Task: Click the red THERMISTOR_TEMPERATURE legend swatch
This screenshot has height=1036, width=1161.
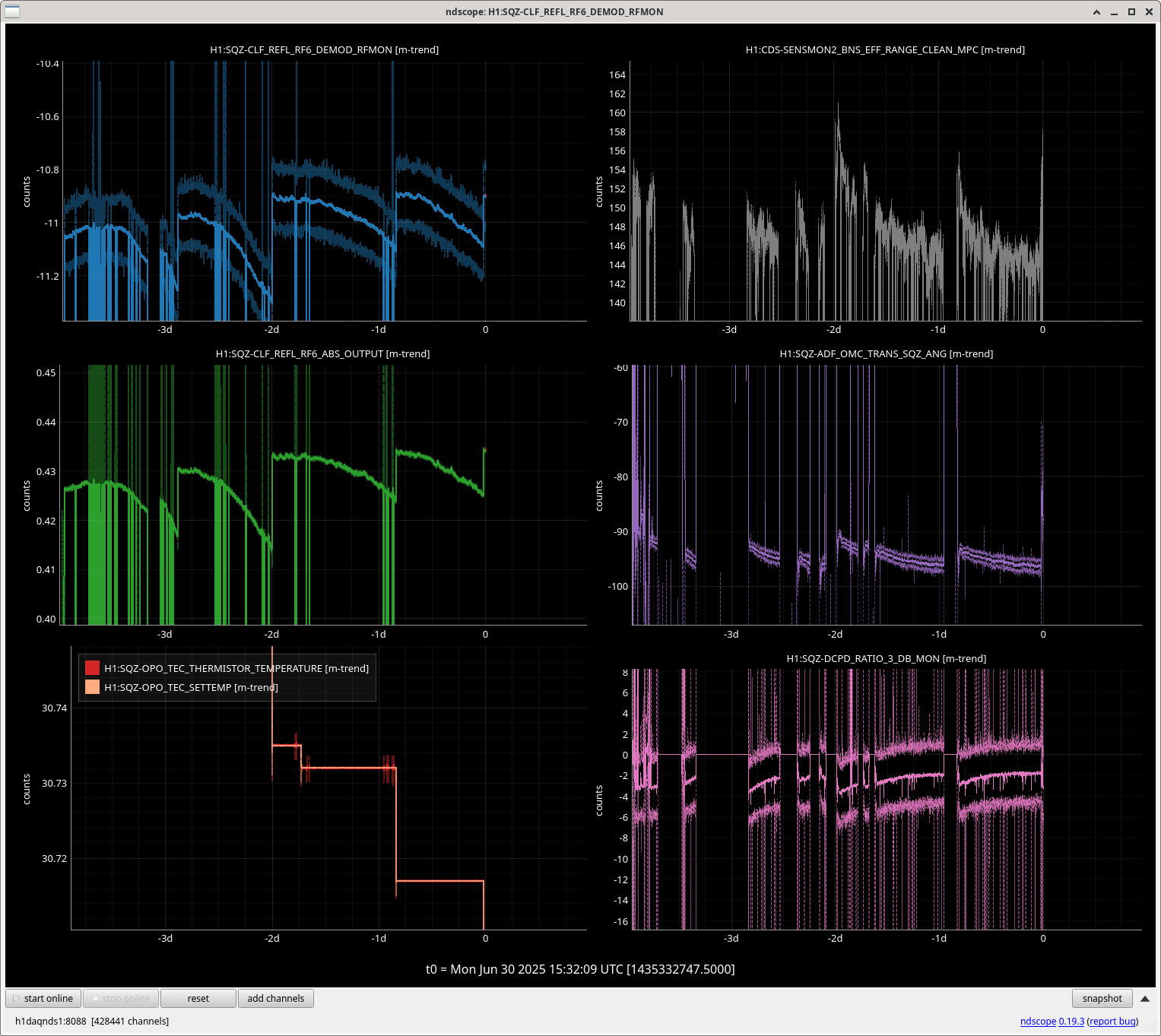Action: tap(93, 668)
